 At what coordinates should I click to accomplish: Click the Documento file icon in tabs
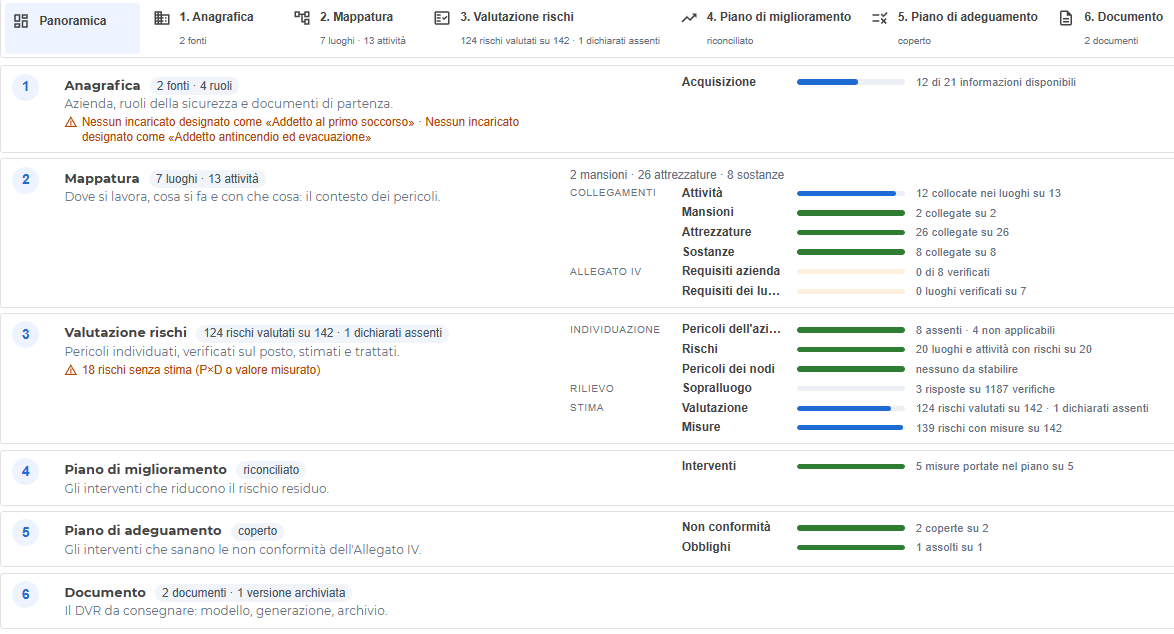coord(1065,17)
